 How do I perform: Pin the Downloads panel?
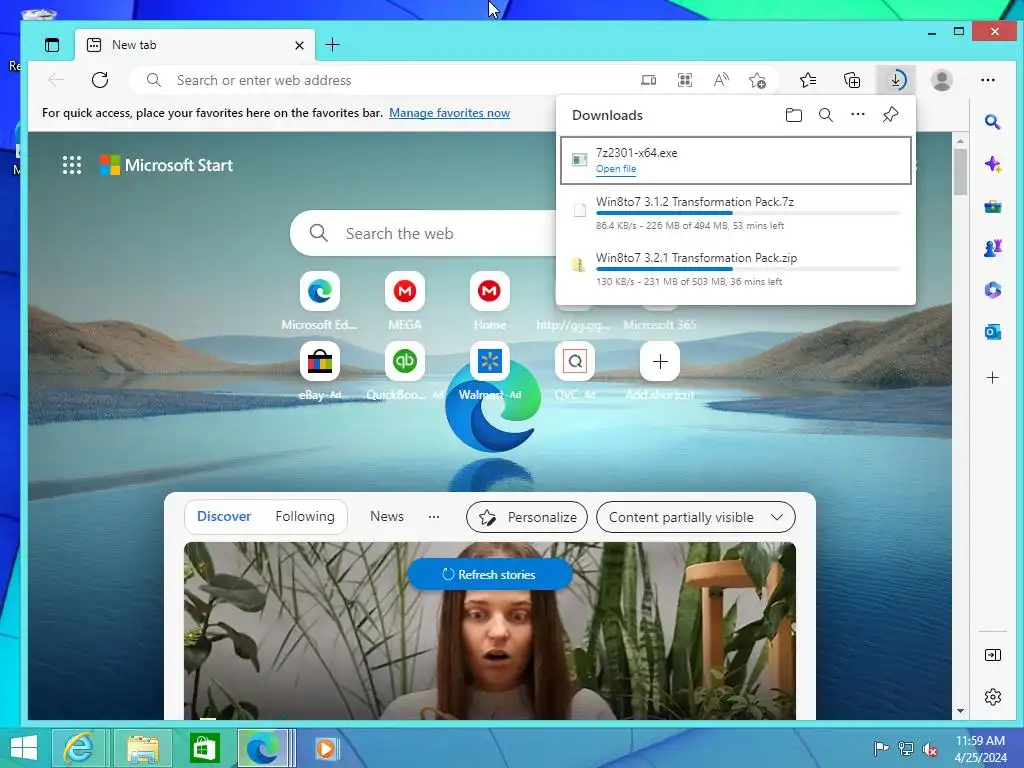890,115
